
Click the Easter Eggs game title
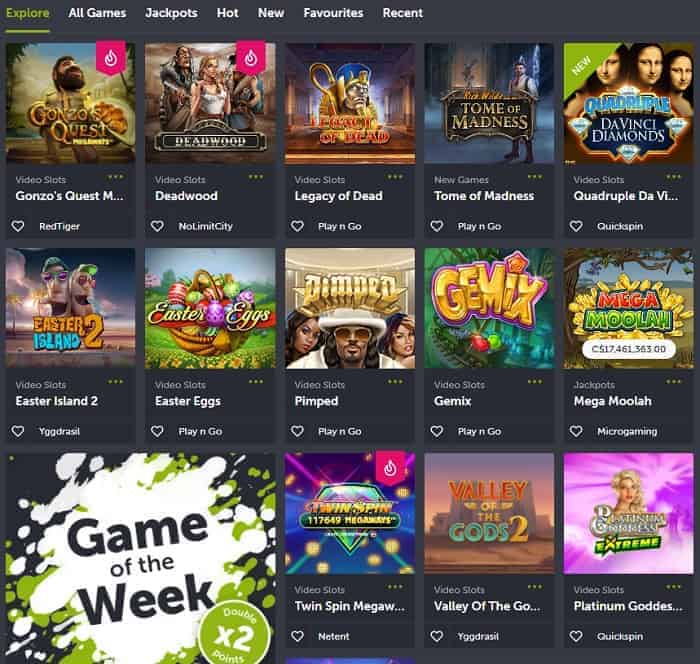tap(188, 401)
